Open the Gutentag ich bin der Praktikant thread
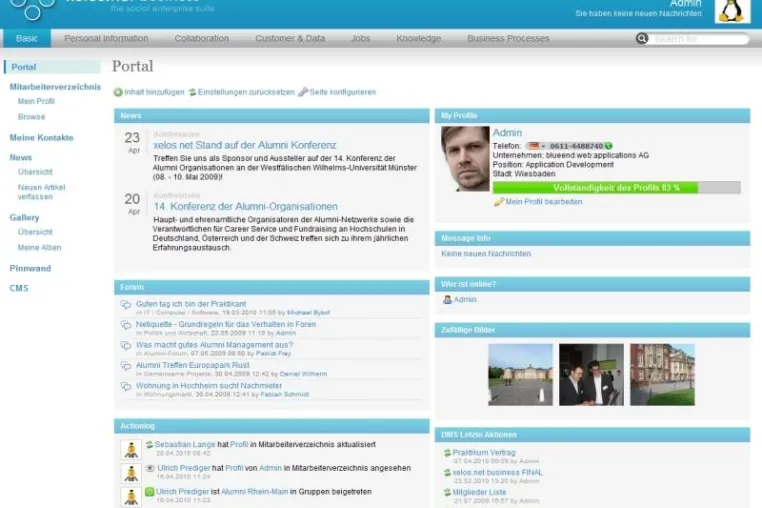The image size is (762, 508). click(x=191, y=304)
